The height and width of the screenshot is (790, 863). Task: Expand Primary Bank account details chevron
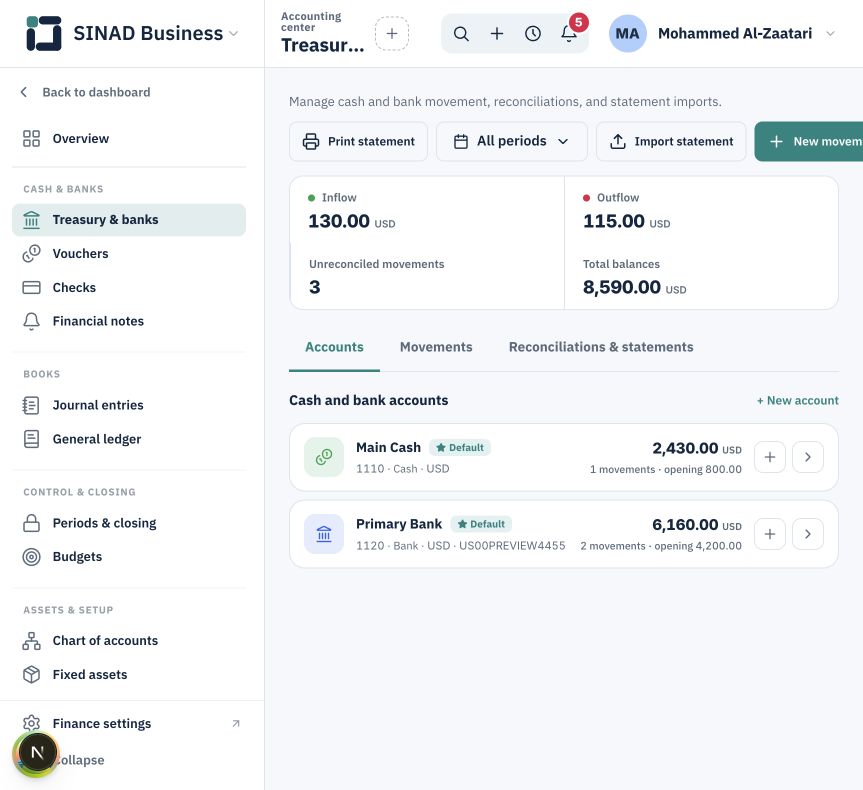point(807,534)
